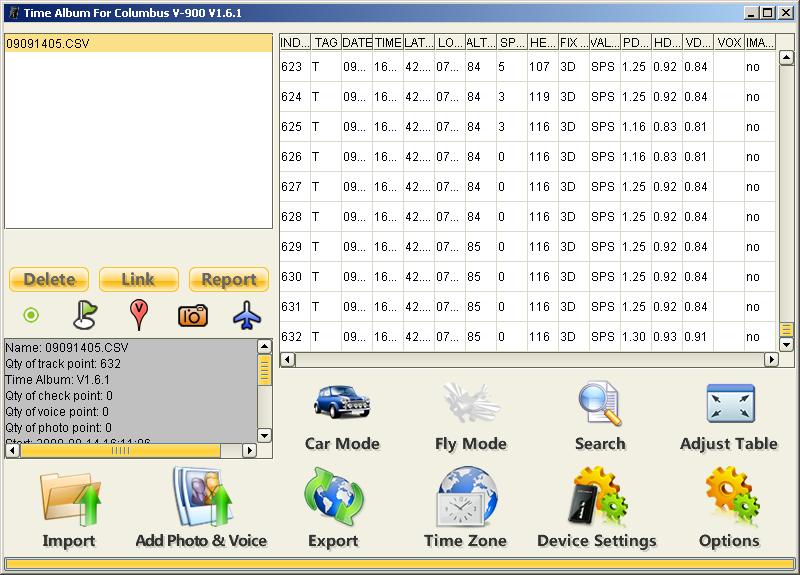The image size is (800, 575).
Task: Click PDOP value 1.30 in row 632
Action: pyautogui.click(x=634, y=337)
